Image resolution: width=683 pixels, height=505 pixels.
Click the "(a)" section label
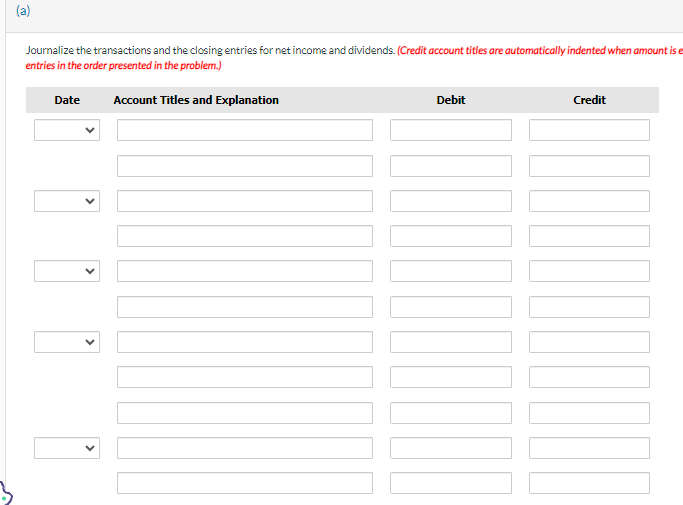[23, 10]
